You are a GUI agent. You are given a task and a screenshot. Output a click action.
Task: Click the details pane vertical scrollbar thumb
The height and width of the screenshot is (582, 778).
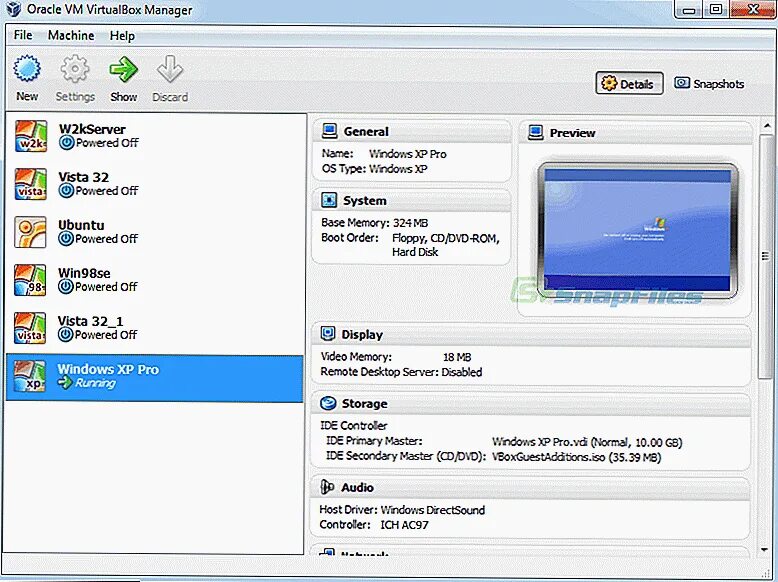coord(766,257)
